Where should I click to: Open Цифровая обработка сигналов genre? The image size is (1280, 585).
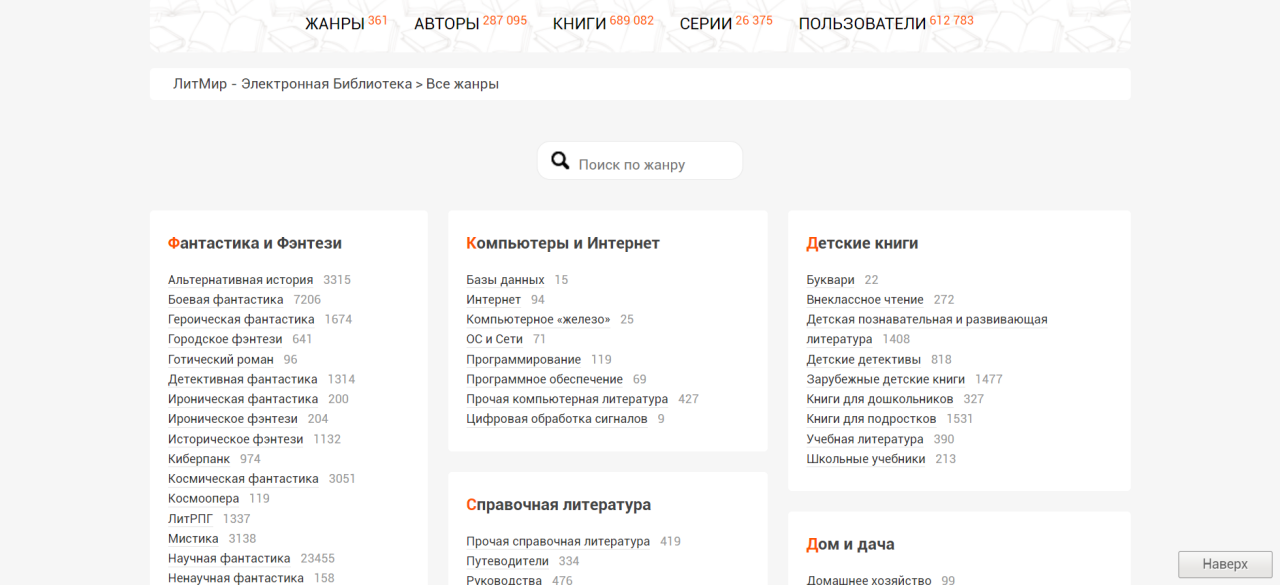[556, 419]
